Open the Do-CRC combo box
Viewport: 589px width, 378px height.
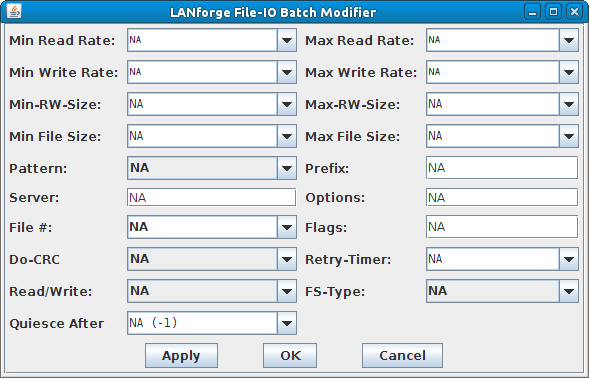212,259
